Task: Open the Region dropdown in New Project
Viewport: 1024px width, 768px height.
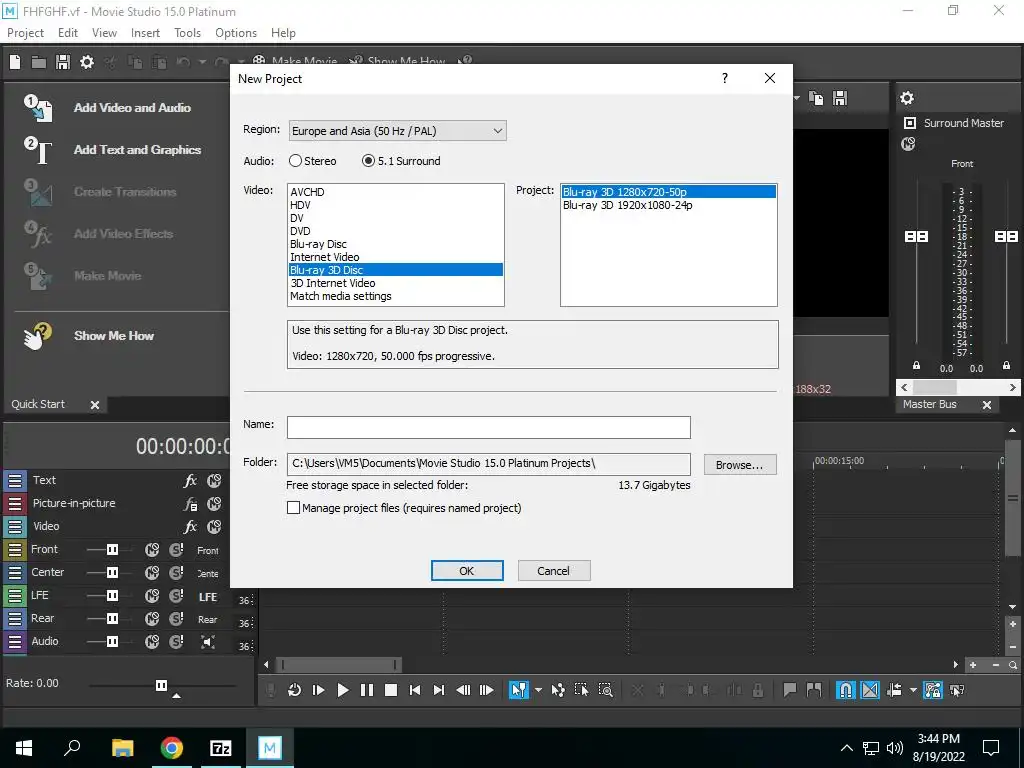Action: click(x=397, y=131)
